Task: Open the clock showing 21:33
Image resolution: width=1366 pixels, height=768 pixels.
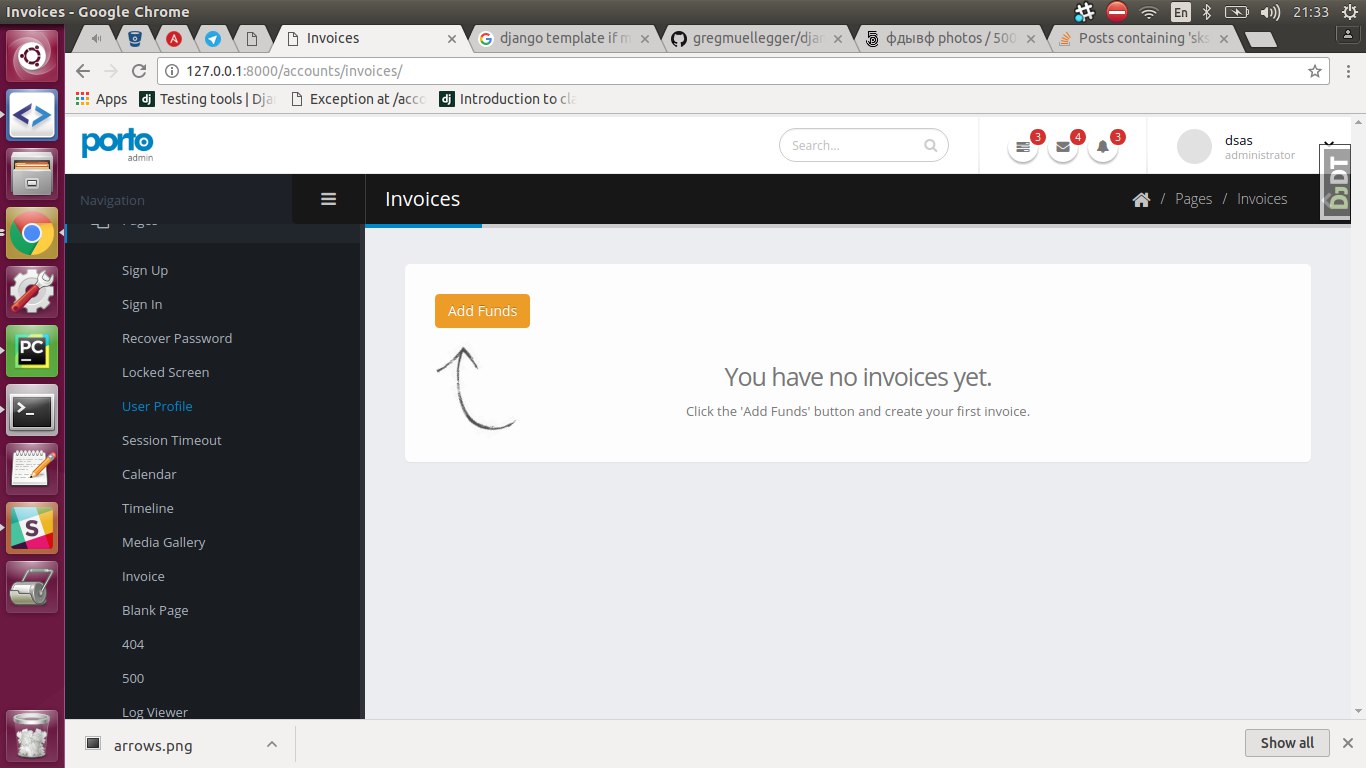Action: tap(1310, 12)
